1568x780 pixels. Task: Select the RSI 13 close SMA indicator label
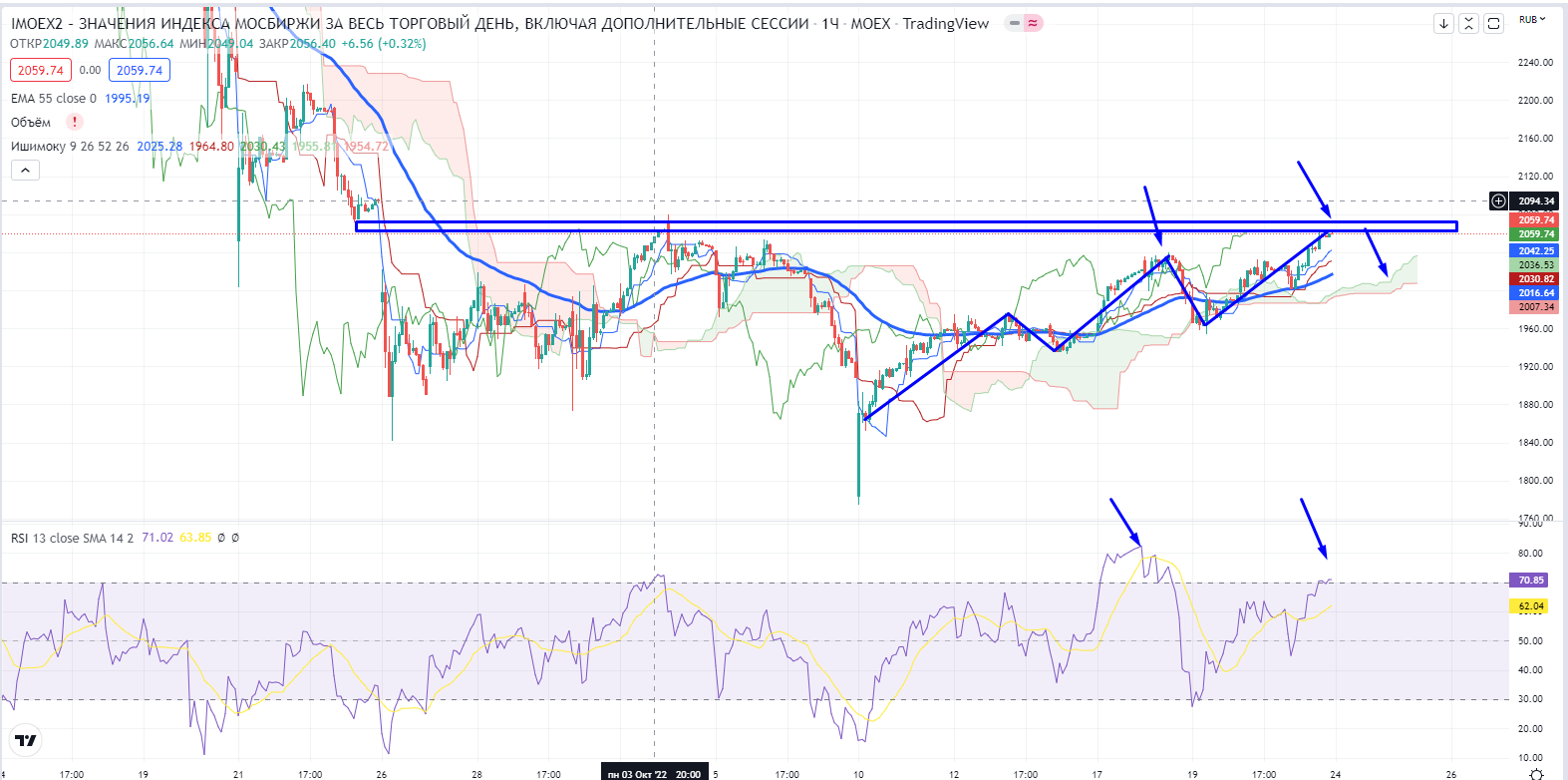[73, 538]
